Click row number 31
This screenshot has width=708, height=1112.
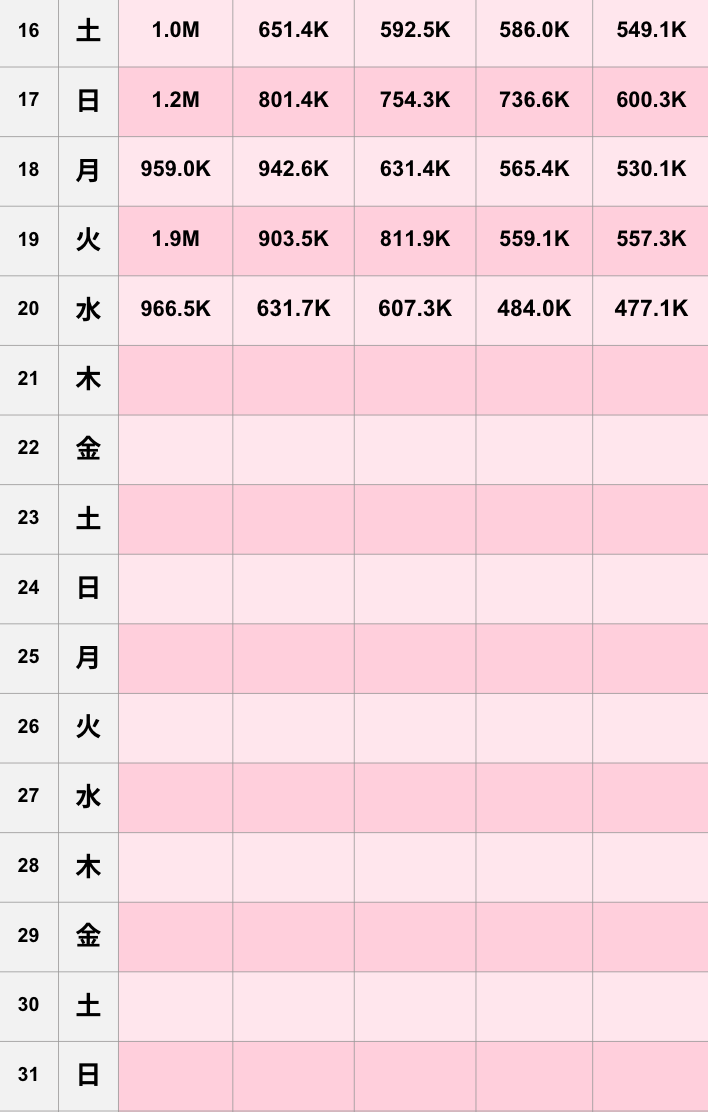click(x=28, y=1075)
